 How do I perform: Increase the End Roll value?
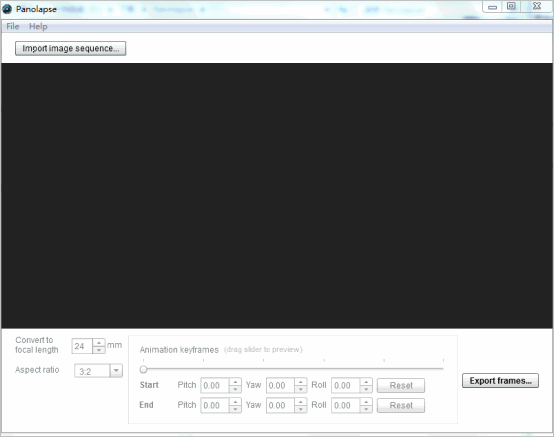pyautogui.click(x=366, y=402)
